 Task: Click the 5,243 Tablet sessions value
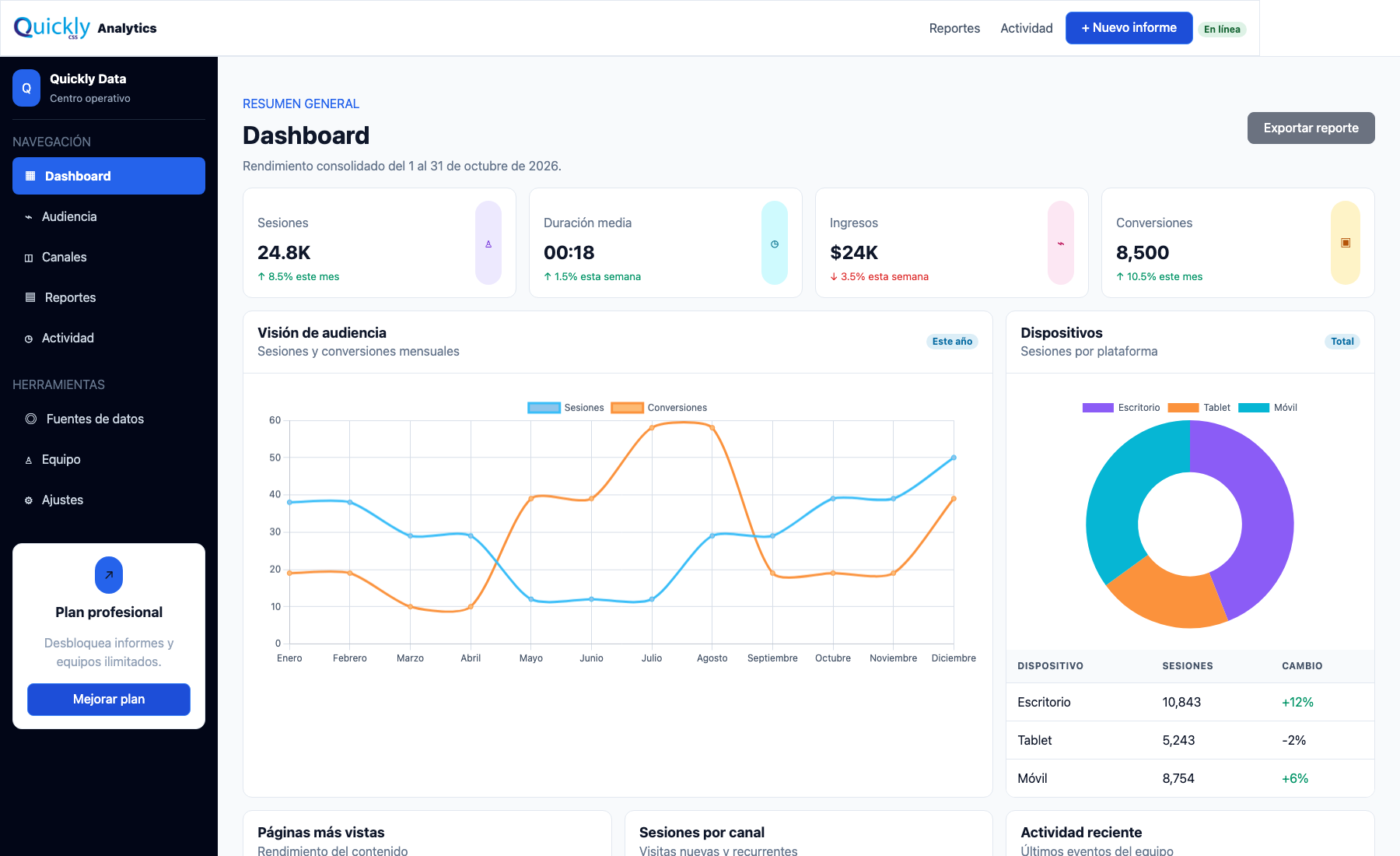click(1178, 740)
